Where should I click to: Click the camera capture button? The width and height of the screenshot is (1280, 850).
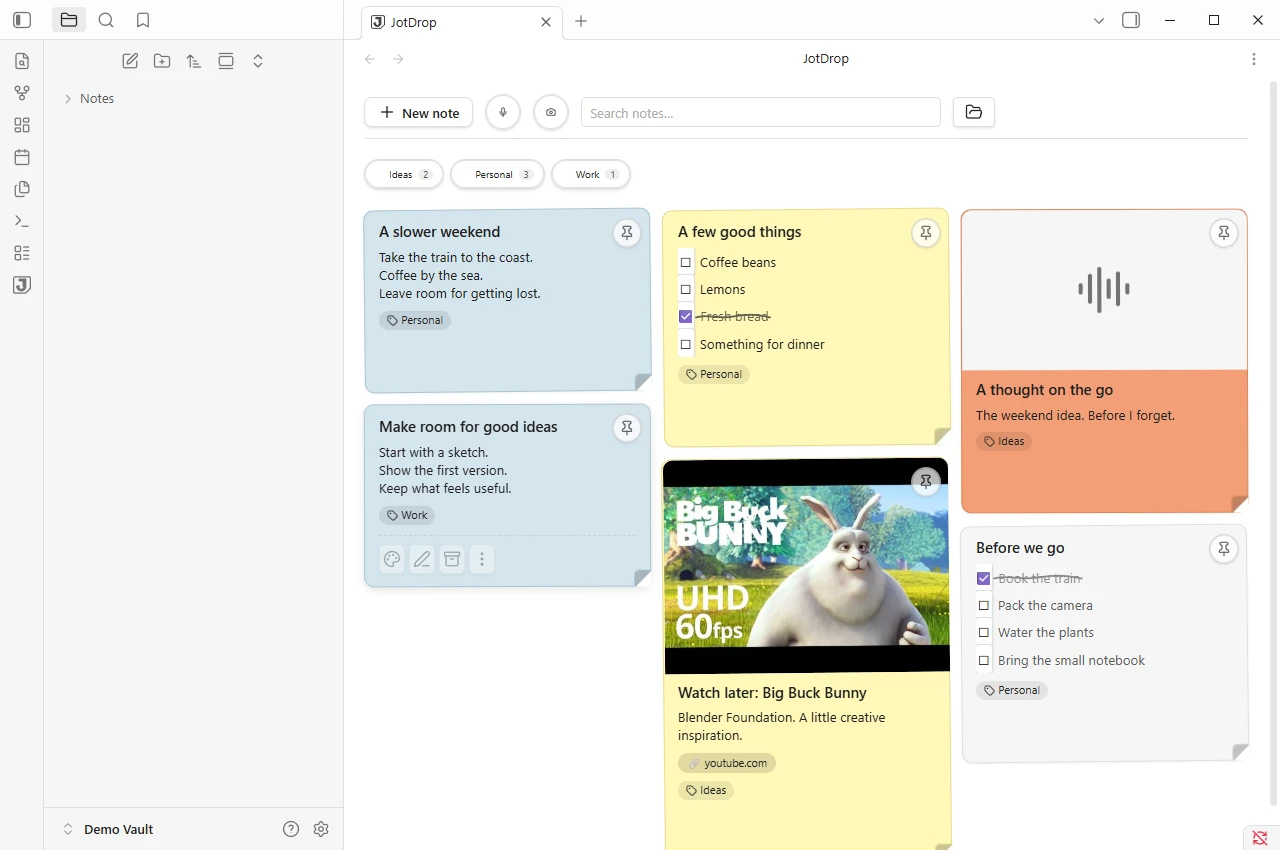(551, 112)
